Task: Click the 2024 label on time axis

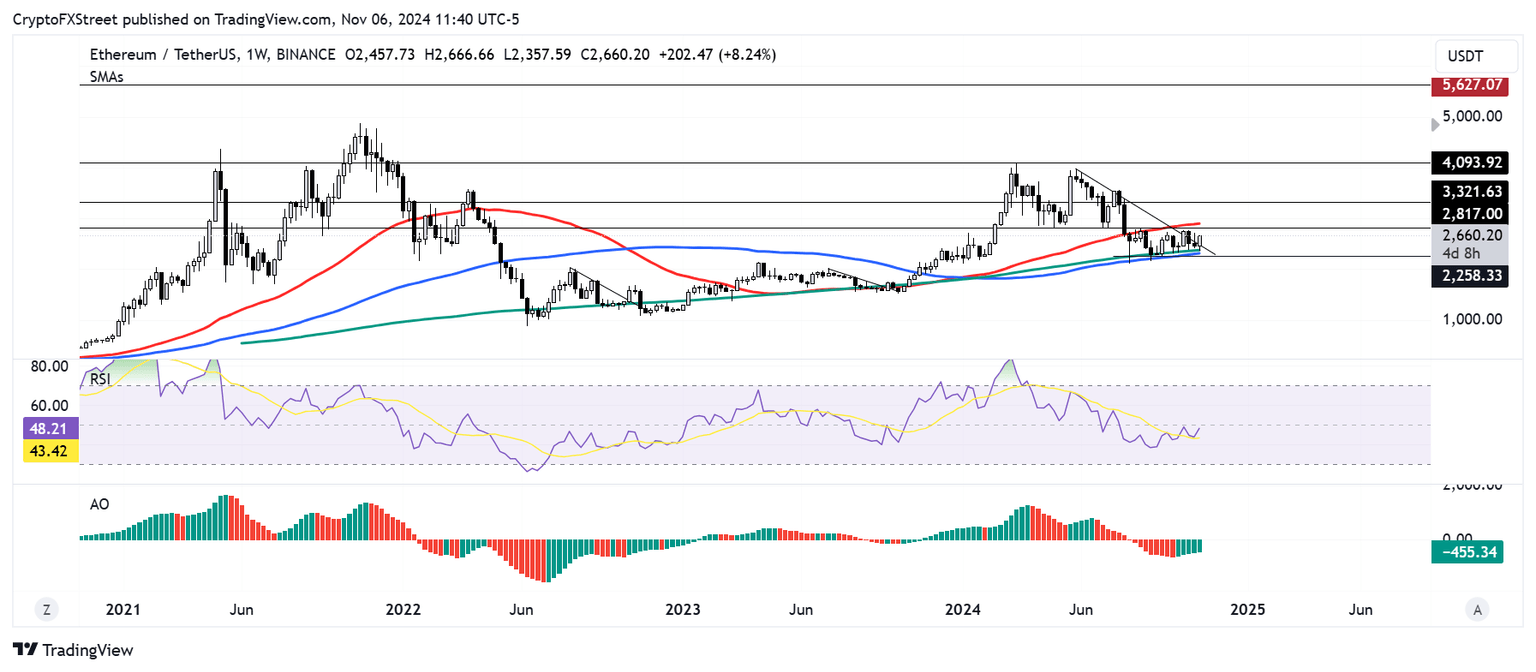Action: [x=962, y=609]
